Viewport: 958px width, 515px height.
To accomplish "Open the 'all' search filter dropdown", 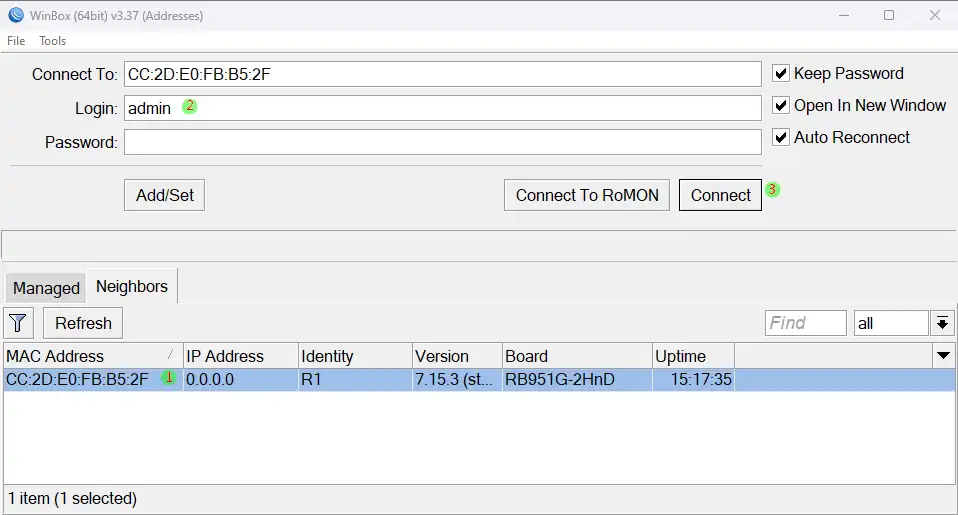I will point(941,323).
